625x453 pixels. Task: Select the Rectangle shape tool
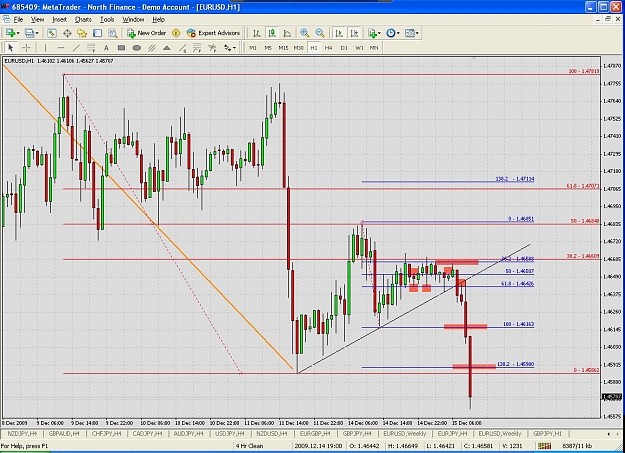pyautogui.click(x=121, y=48)
